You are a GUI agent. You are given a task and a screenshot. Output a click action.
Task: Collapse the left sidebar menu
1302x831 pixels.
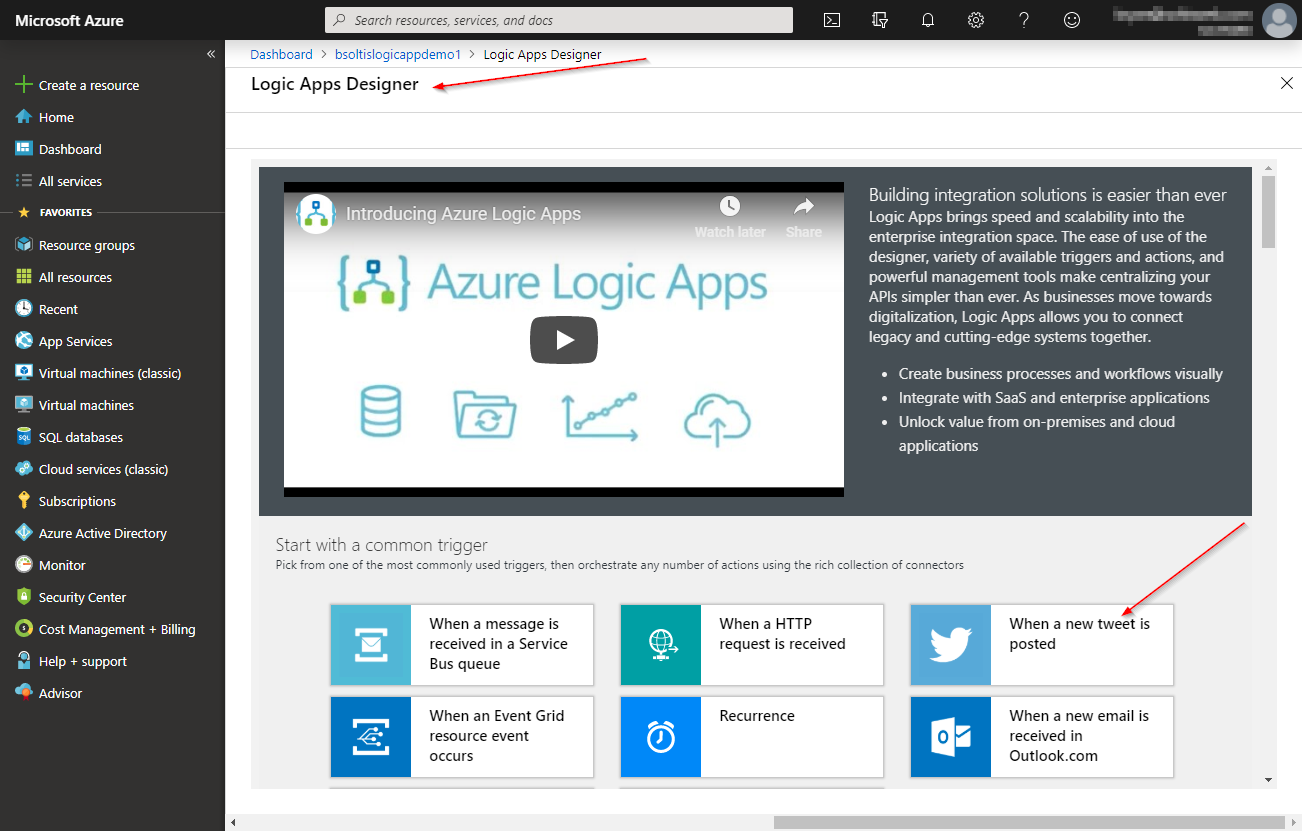(211, 54)
